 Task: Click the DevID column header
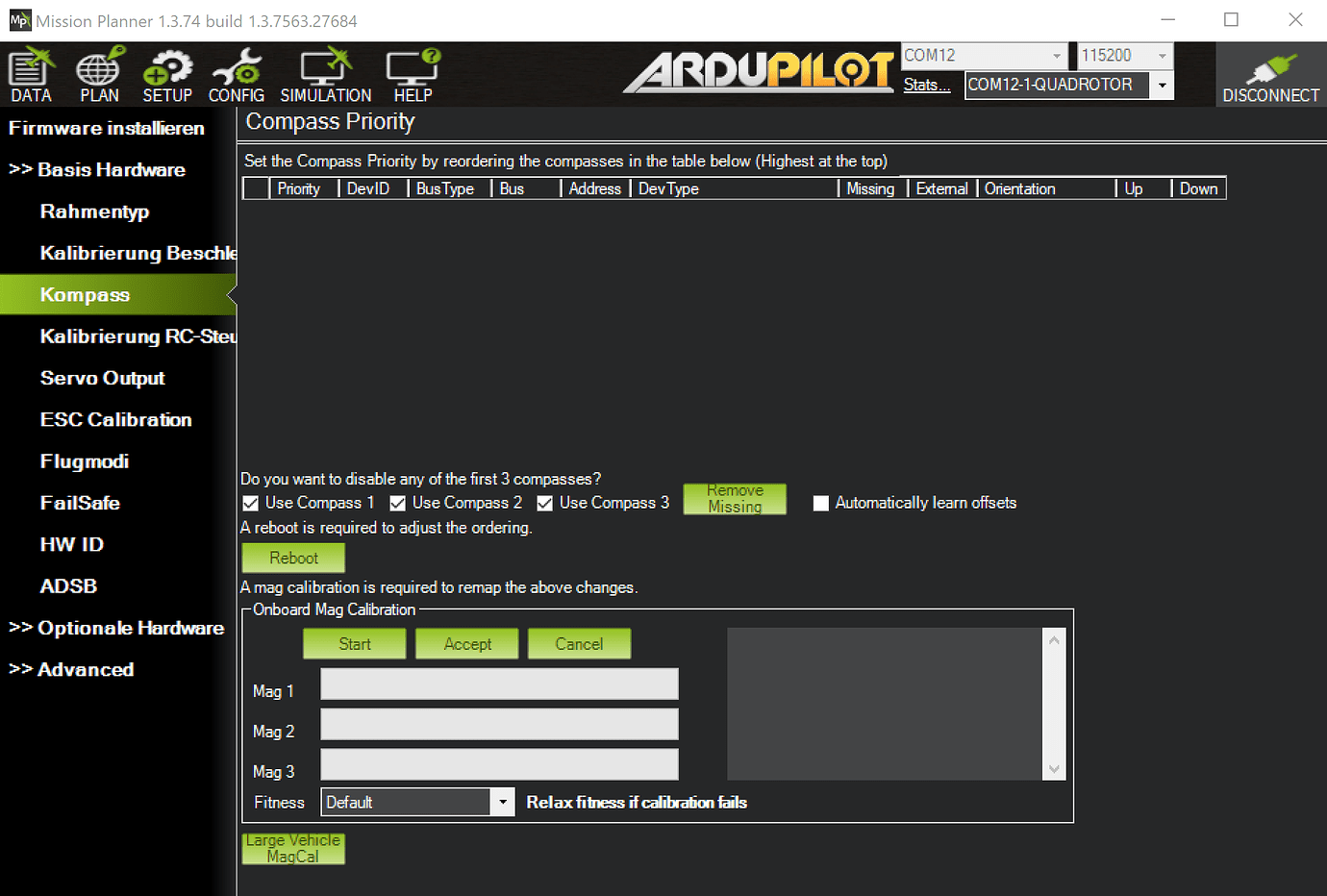tap(373, 189)
